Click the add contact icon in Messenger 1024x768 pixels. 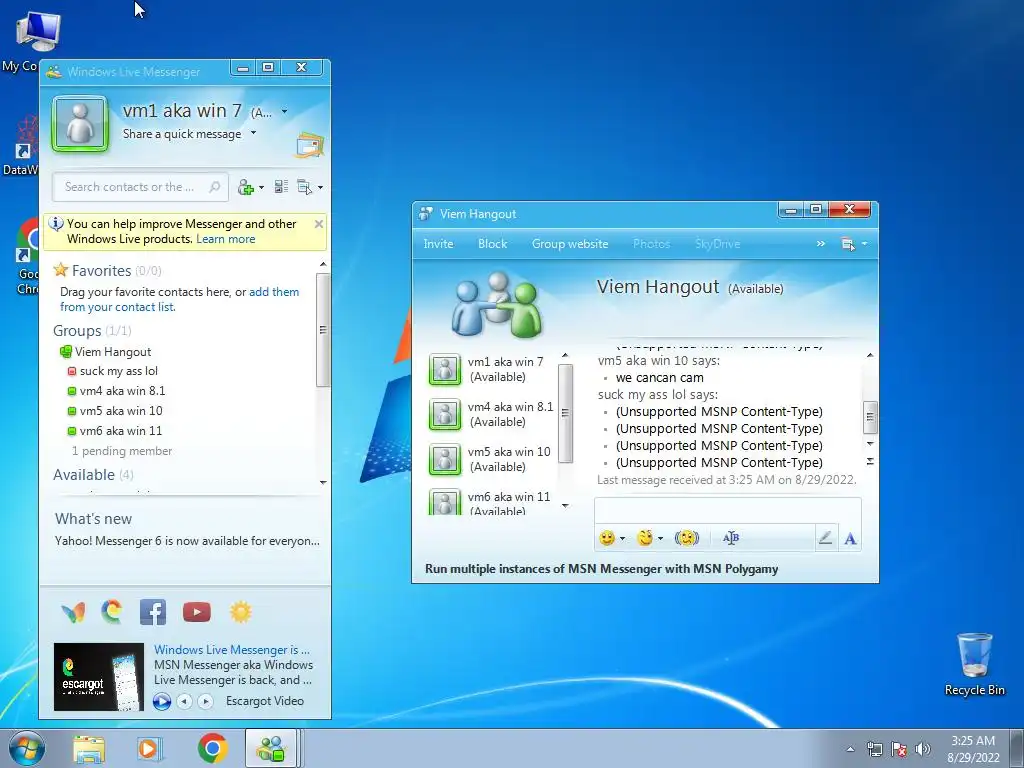click(246, 187)
